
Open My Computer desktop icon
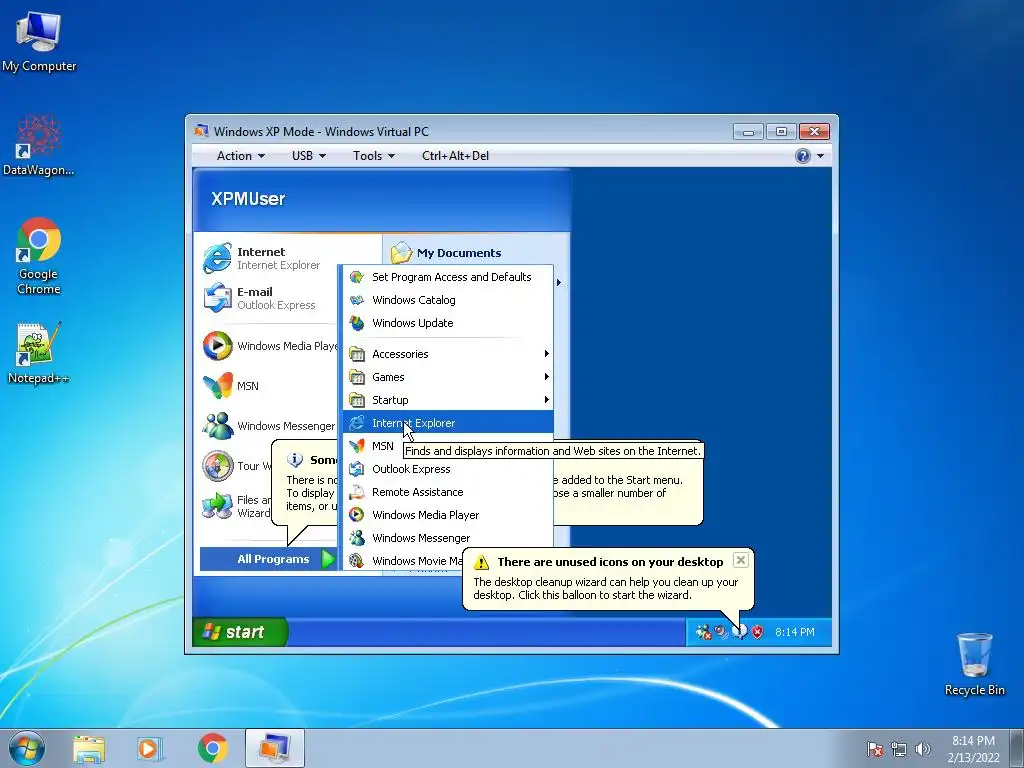[x=39, y=40]
